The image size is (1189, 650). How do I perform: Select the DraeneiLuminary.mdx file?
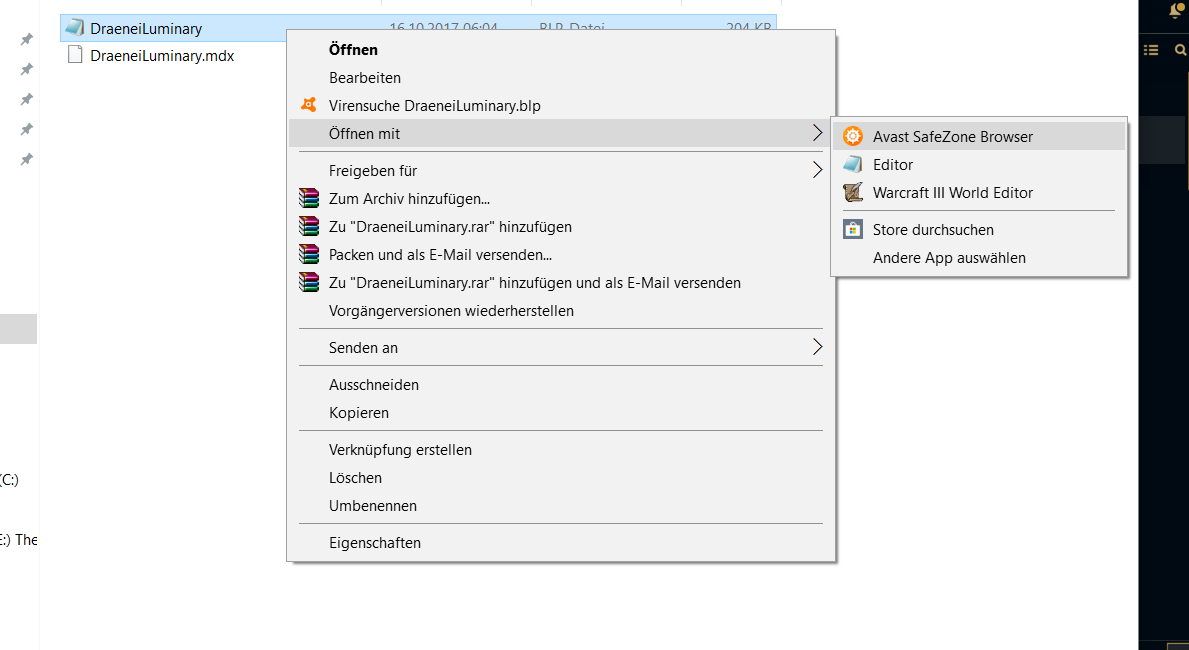(x=162, y=55)
